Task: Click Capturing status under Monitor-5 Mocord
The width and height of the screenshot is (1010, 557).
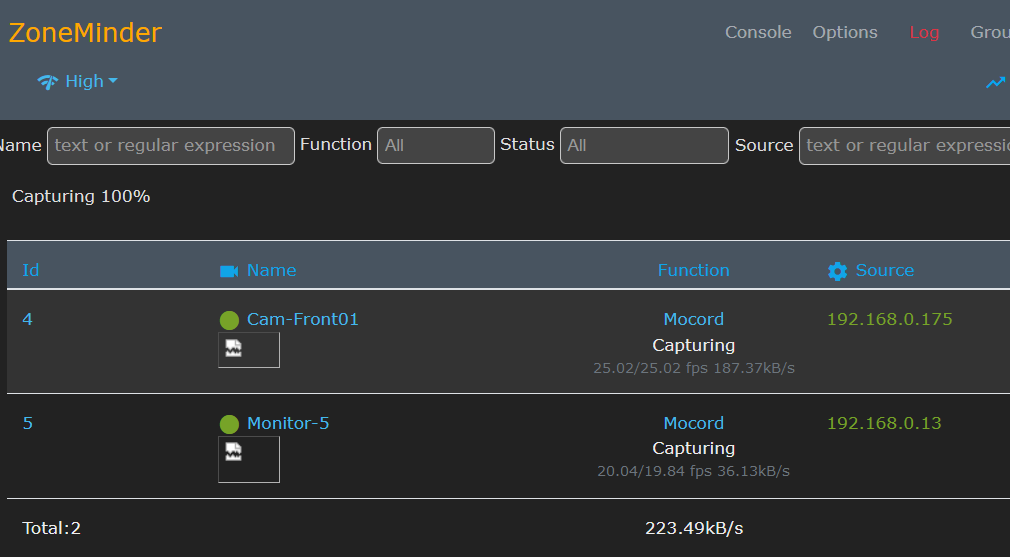Action: coord(694,449)
